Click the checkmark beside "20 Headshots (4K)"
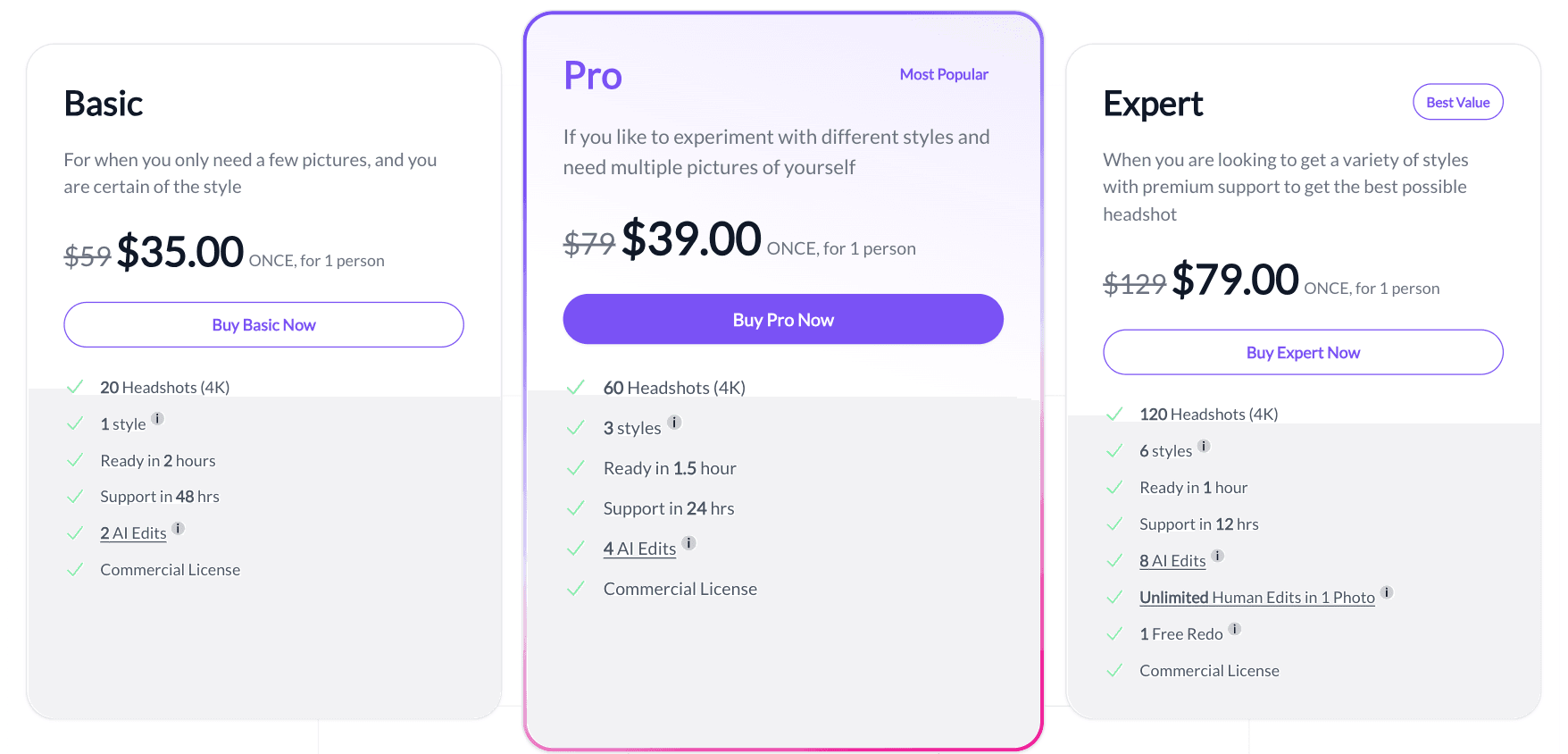The height and width of the screenshot is (754, 1568). (76, 386)
